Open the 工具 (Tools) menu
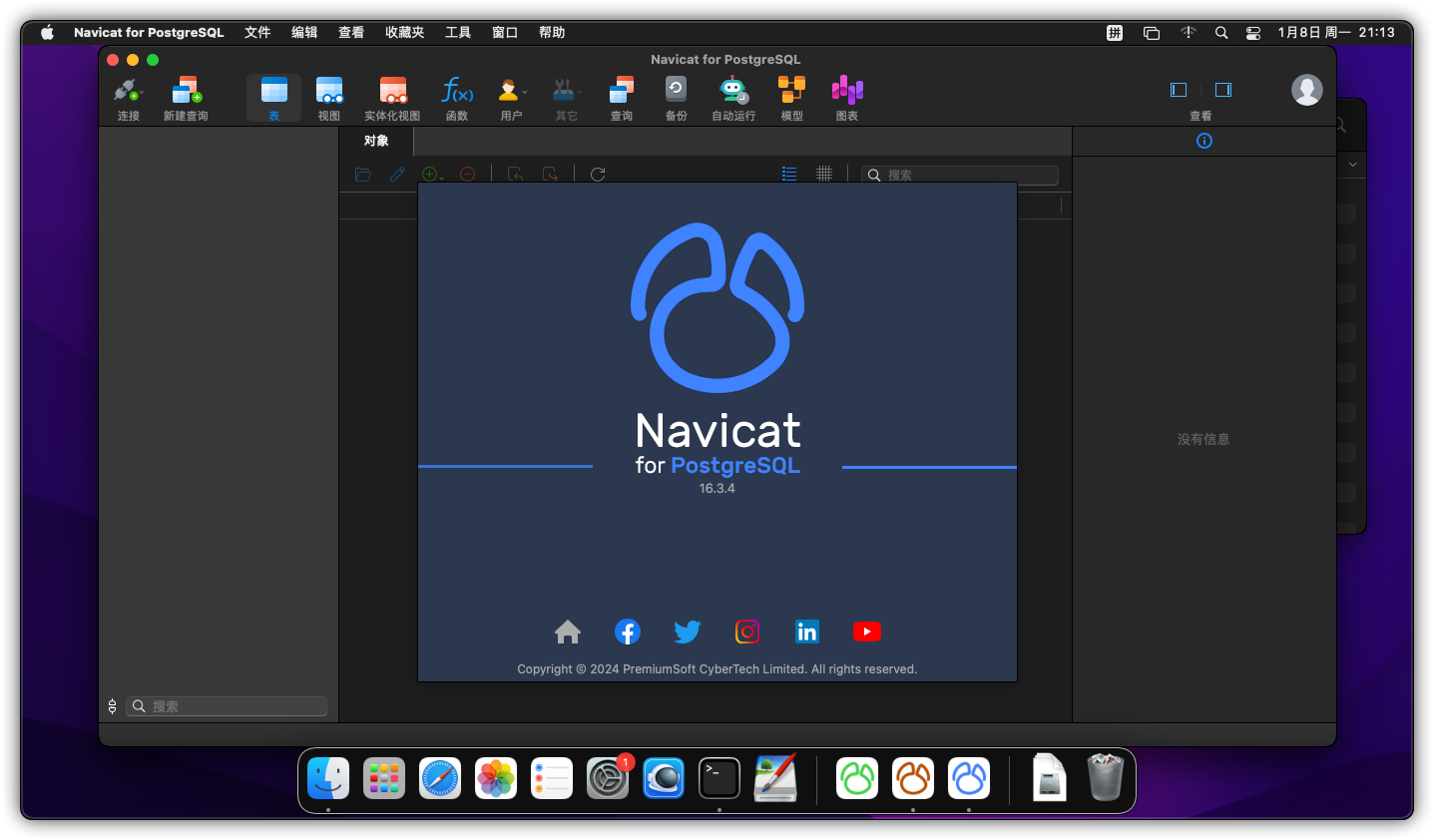This screenshot has height=840, width=1434. pos(458,32)
